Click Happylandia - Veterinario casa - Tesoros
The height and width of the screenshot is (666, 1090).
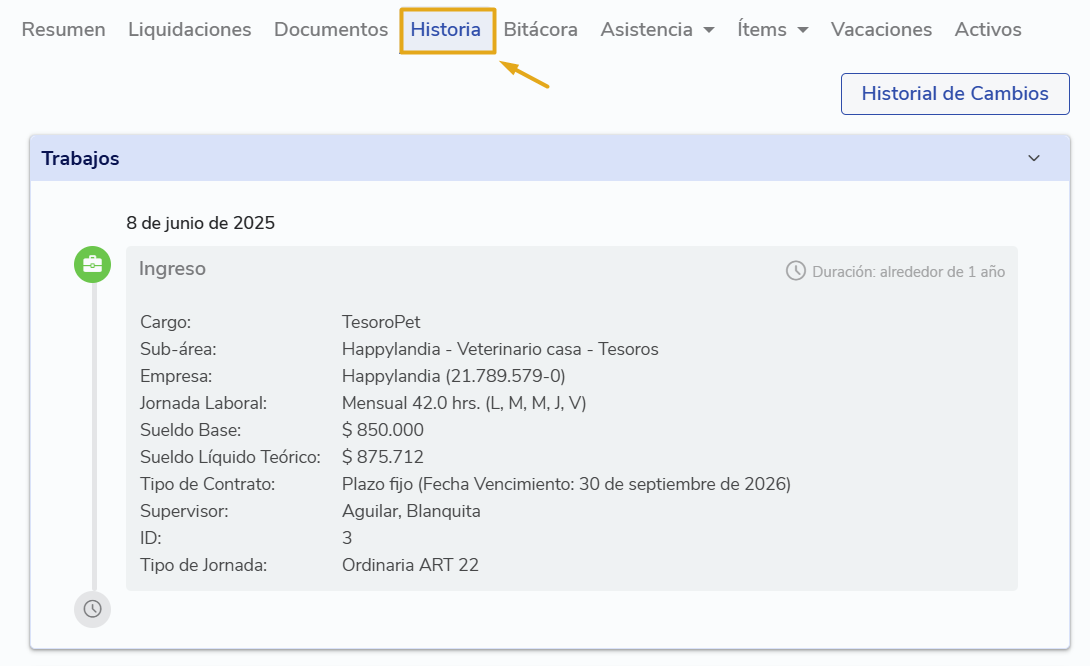pyautogui.click(x=500, y=349)
